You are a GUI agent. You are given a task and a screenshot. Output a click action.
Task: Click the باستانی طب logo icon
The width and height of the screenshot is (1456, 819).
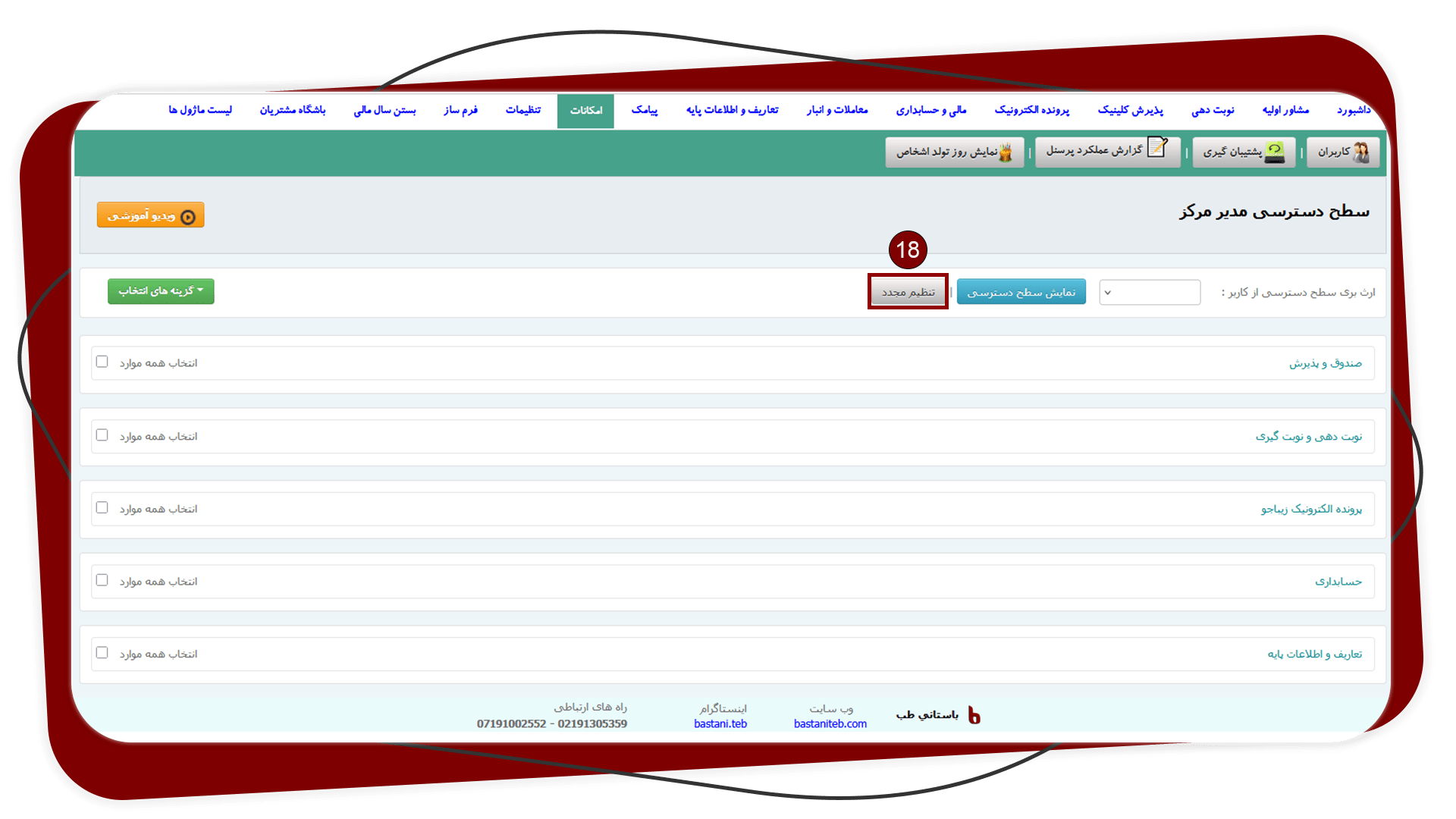click(974, 715)
